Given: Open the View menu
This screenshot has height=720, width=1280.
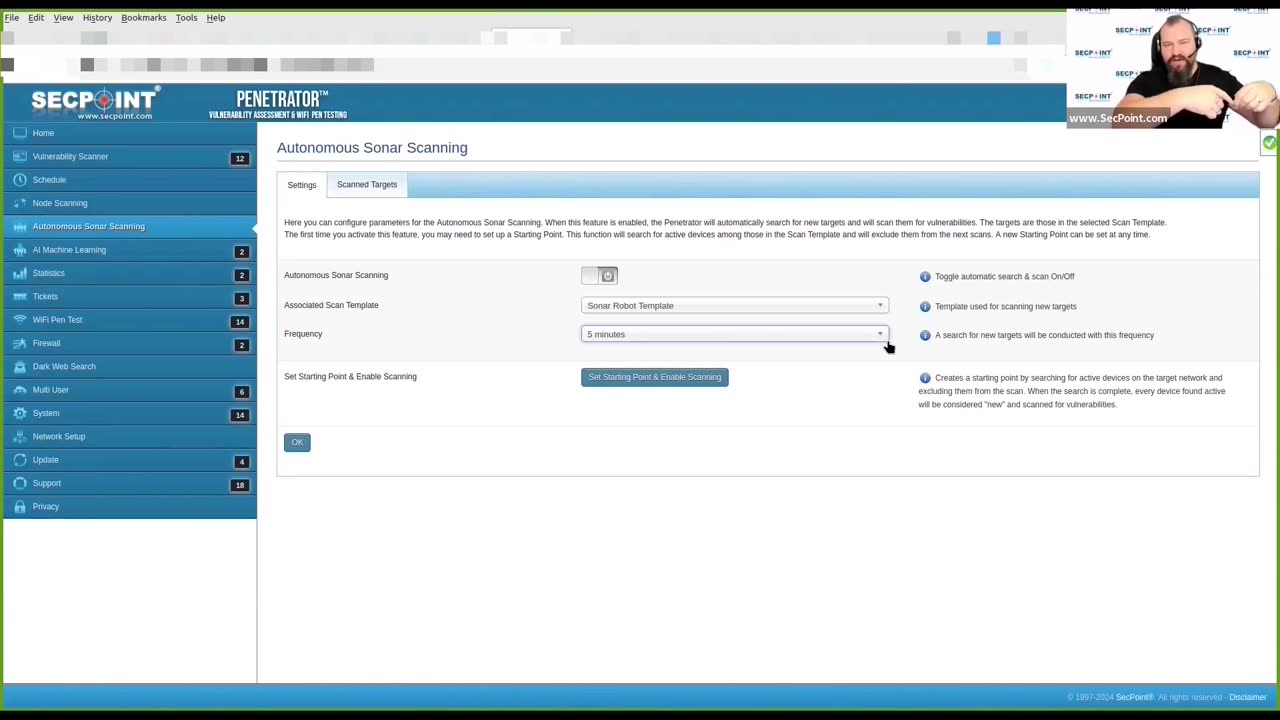Looking at the screenshot, I should (63, 17).
